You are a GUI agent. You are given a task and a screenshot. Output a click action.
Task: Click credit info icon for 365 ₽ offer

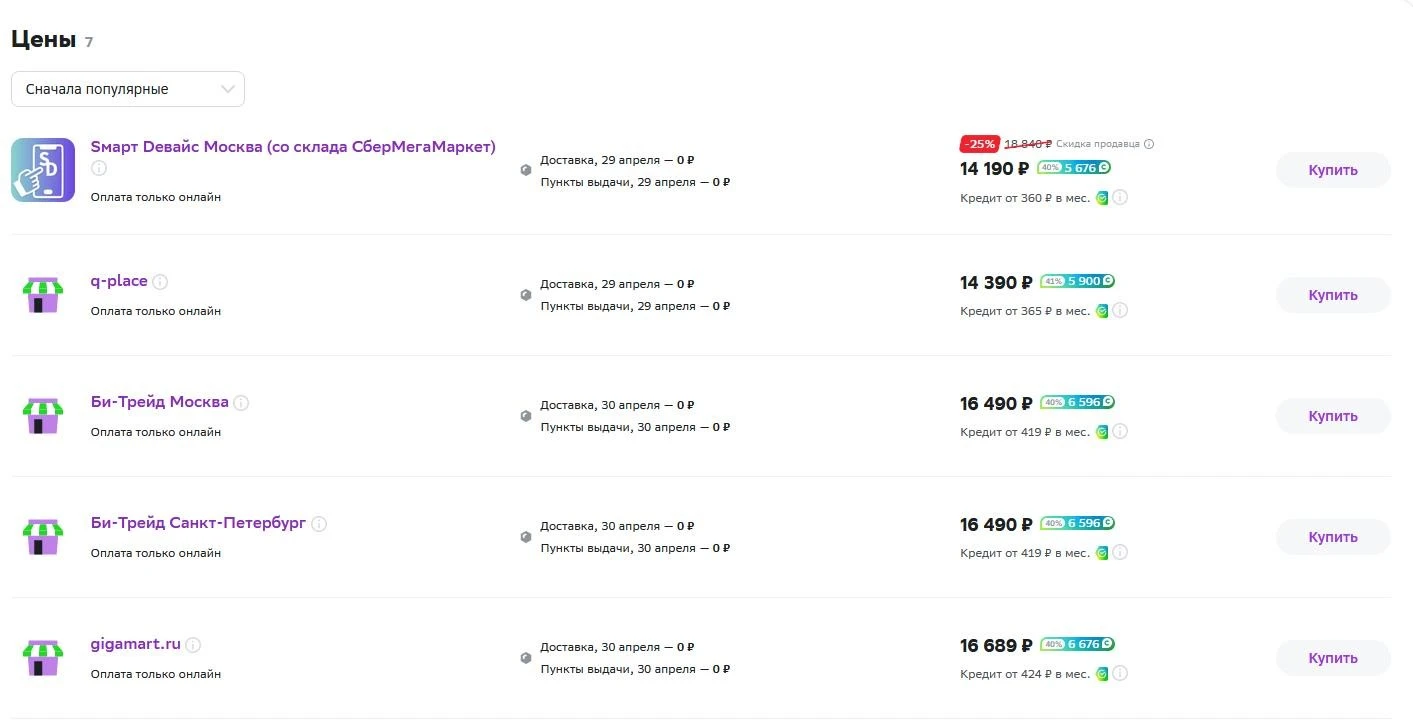[1121, 311]
